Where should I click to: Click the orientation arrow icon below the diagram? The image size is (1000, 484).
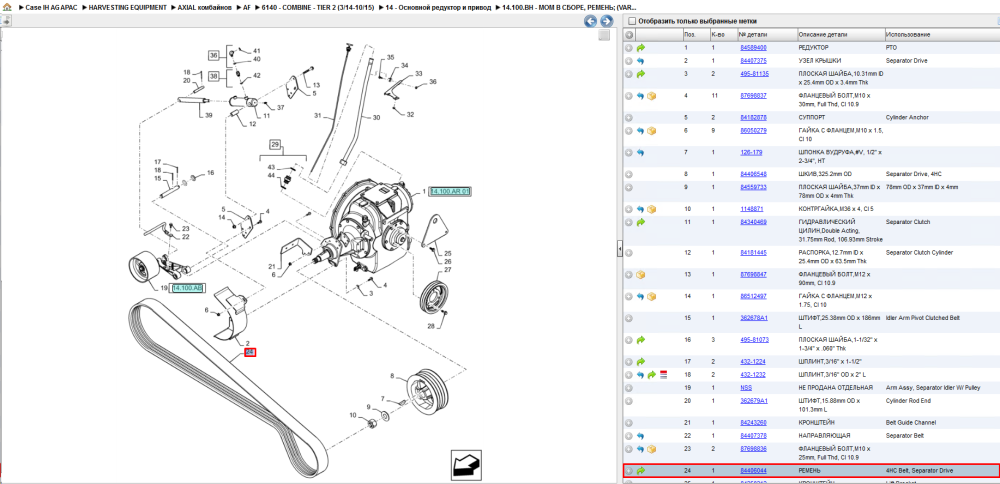(466, 464)
